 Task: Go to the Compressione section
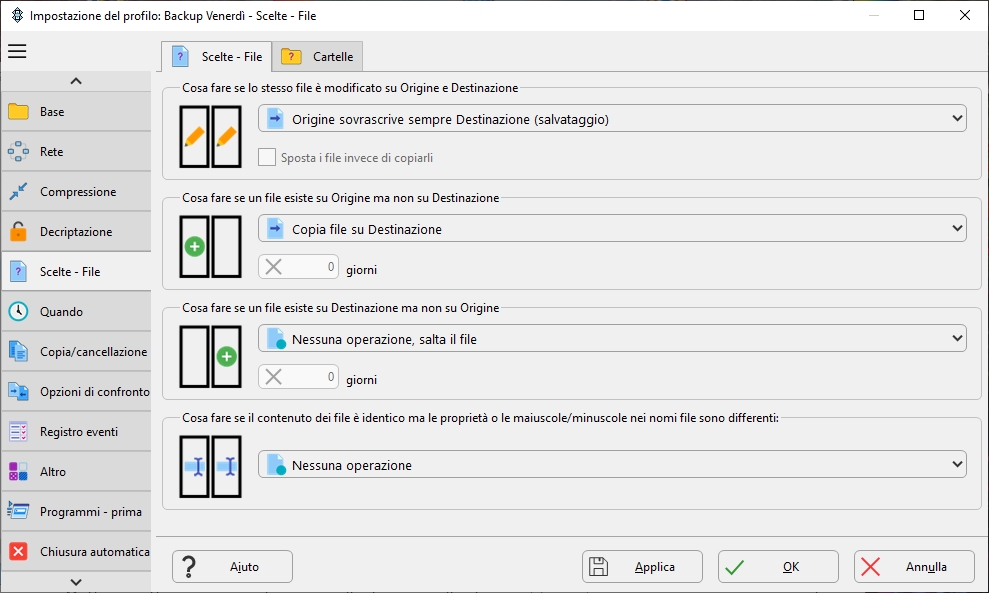76,192
